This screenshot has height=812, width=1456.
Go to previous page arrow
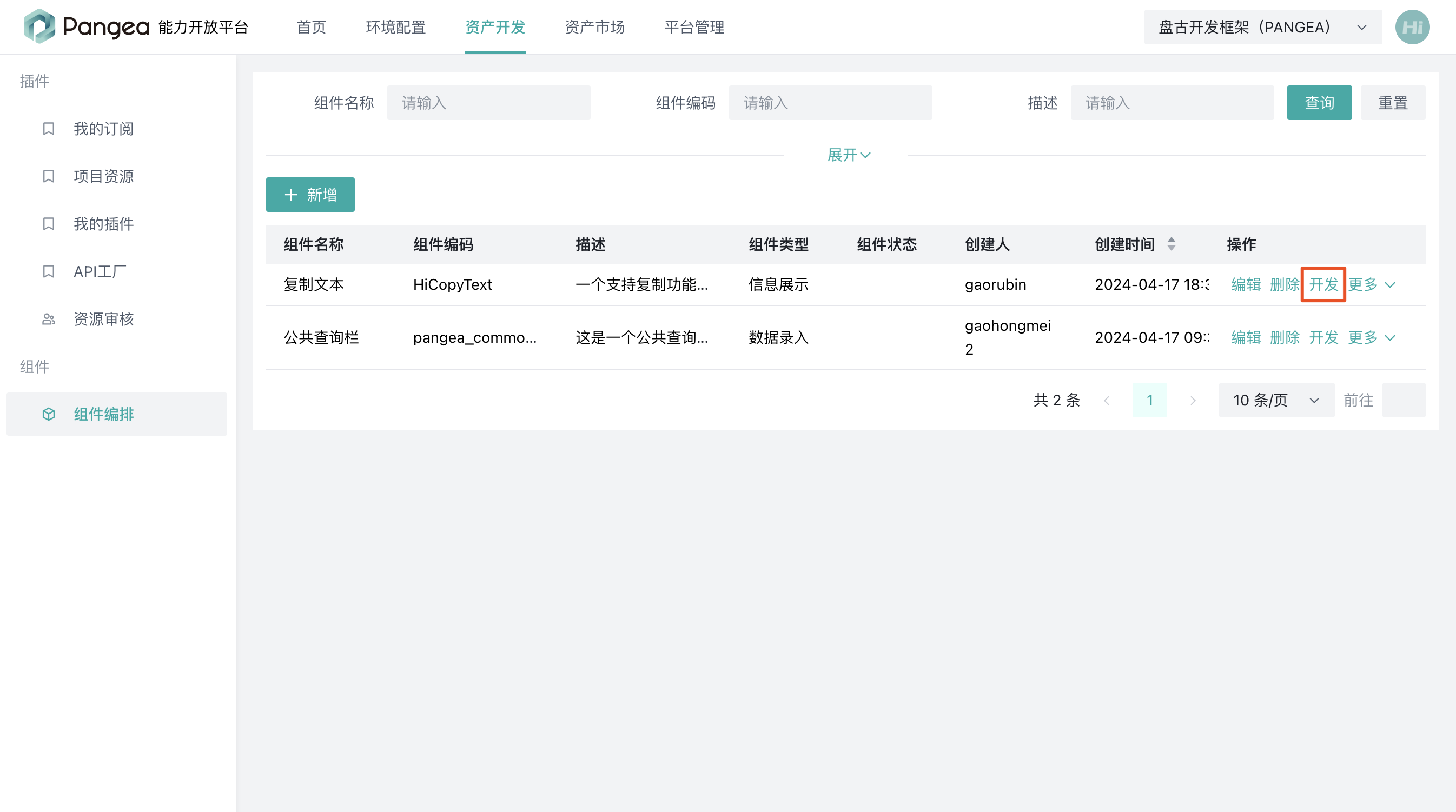click(1107, 400)
